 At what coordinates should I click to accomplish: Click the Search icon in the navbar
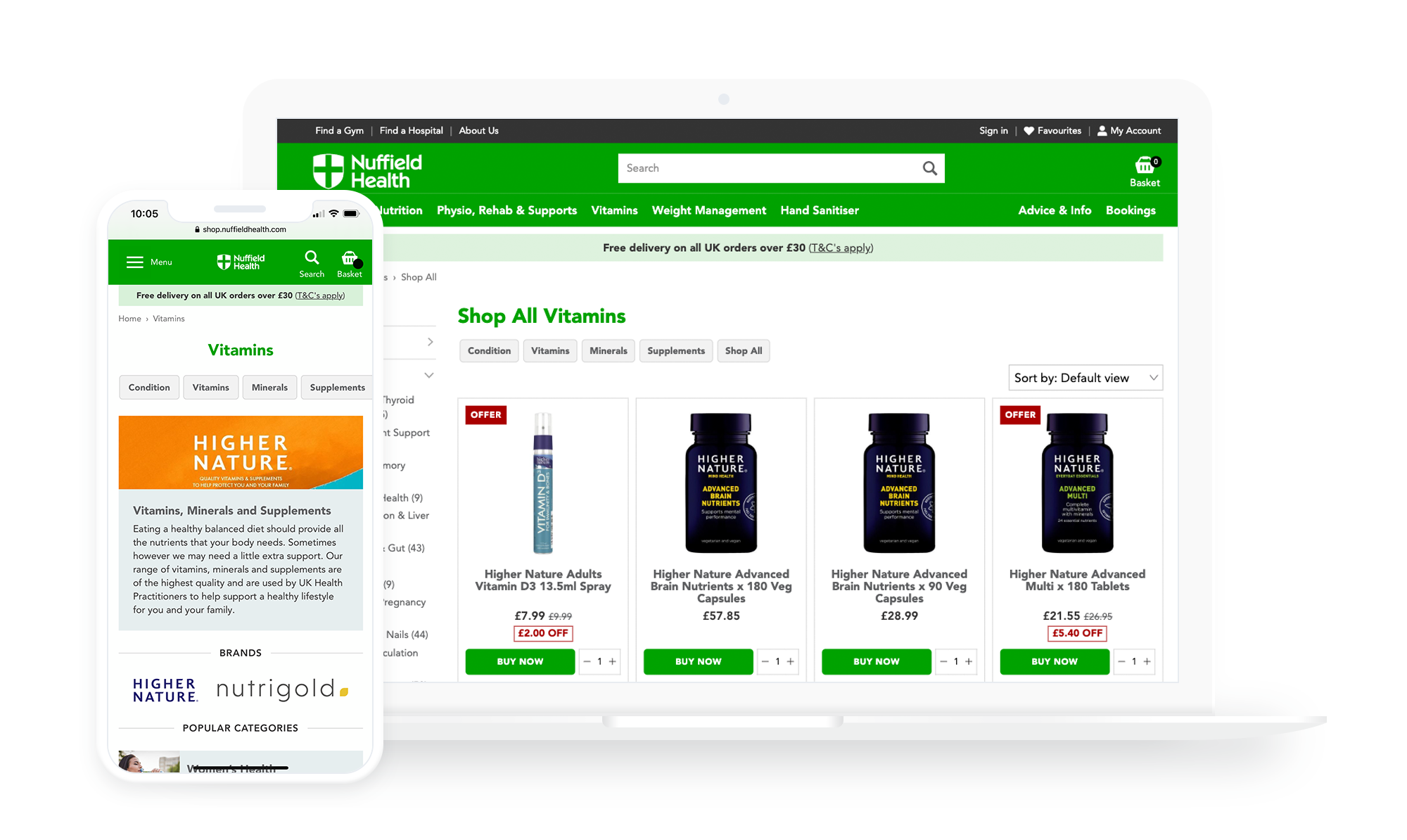pos(929,167)
